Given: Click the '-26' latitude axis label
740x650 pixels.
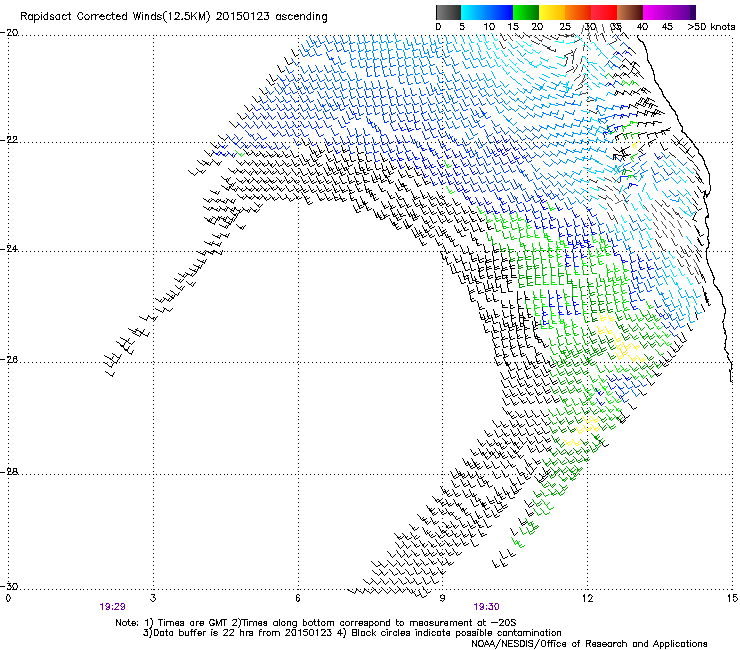Looking at the screenshot, I should 9,359.
